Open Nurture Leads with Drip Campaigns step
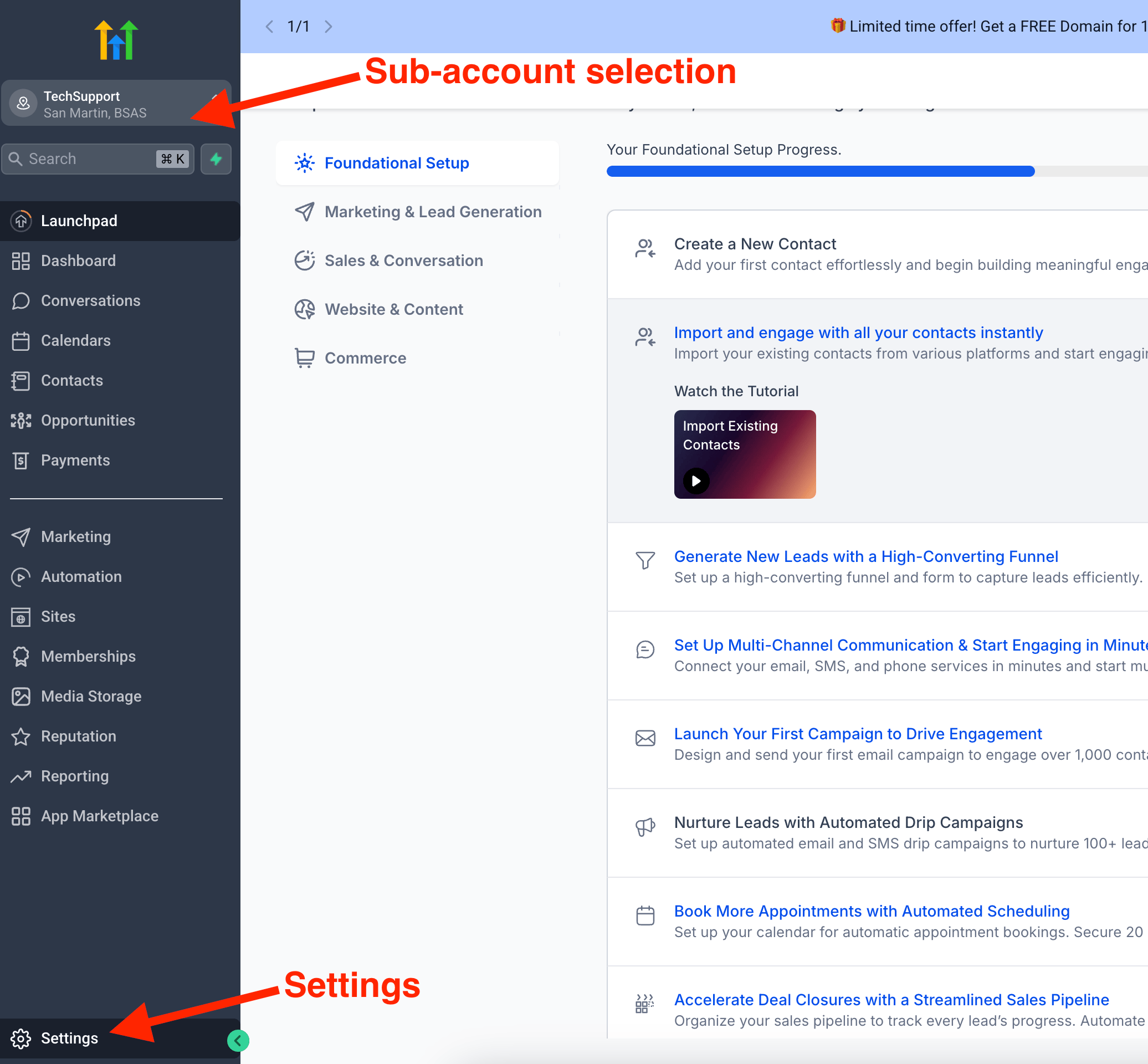Screen dimensions: 1148x1064 tap(878, 833)
